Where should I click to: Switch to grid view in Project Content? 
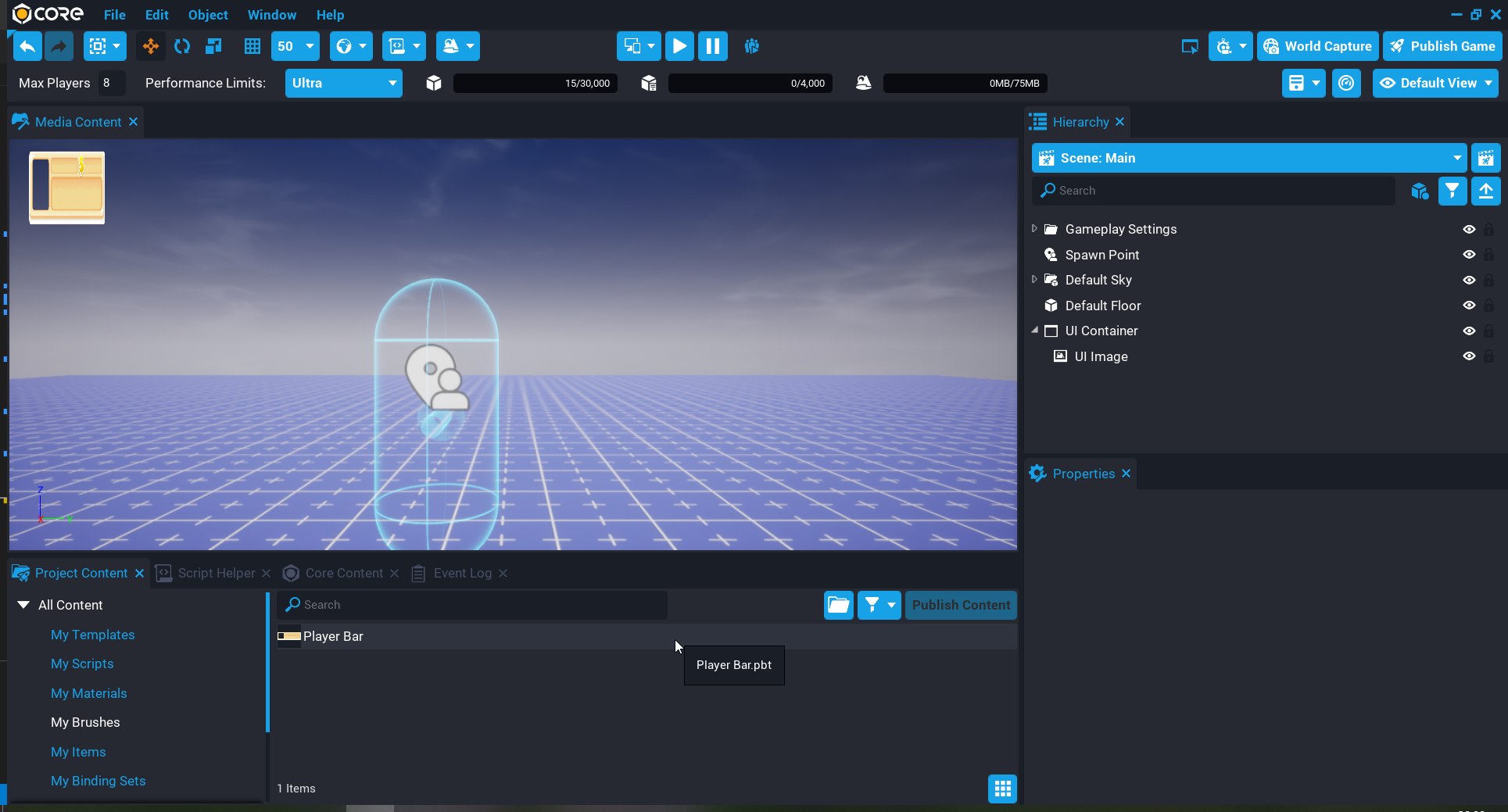(1002, 789)
